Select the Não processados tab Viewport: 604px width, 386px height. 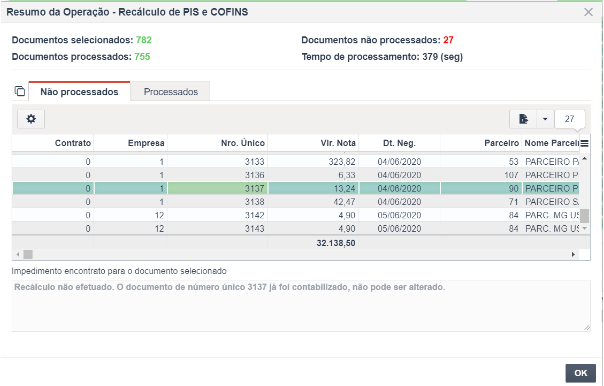79,92
